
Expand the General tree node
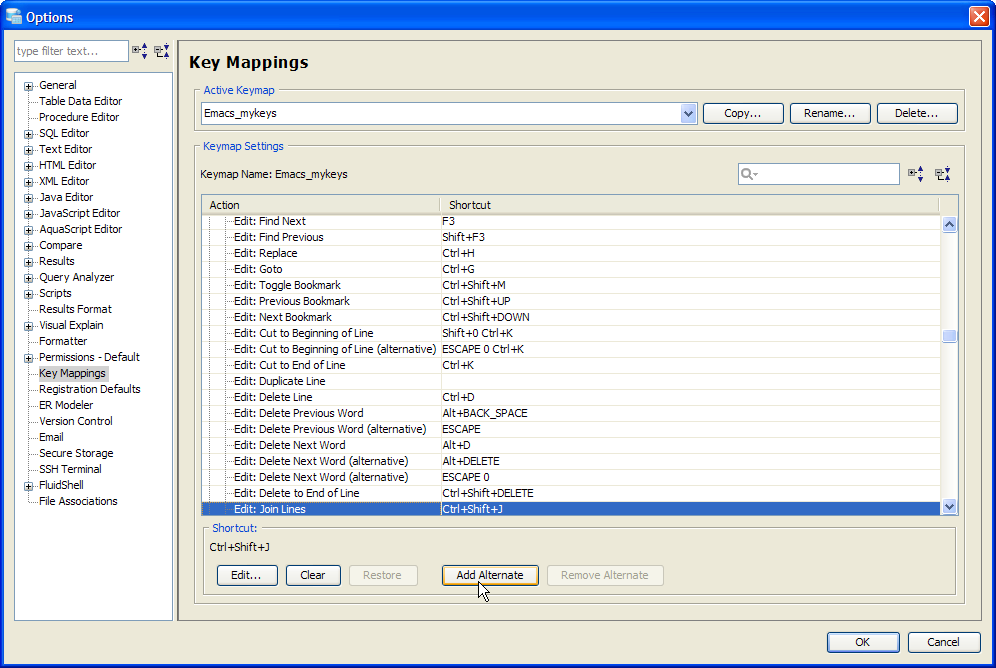(29, 86)
